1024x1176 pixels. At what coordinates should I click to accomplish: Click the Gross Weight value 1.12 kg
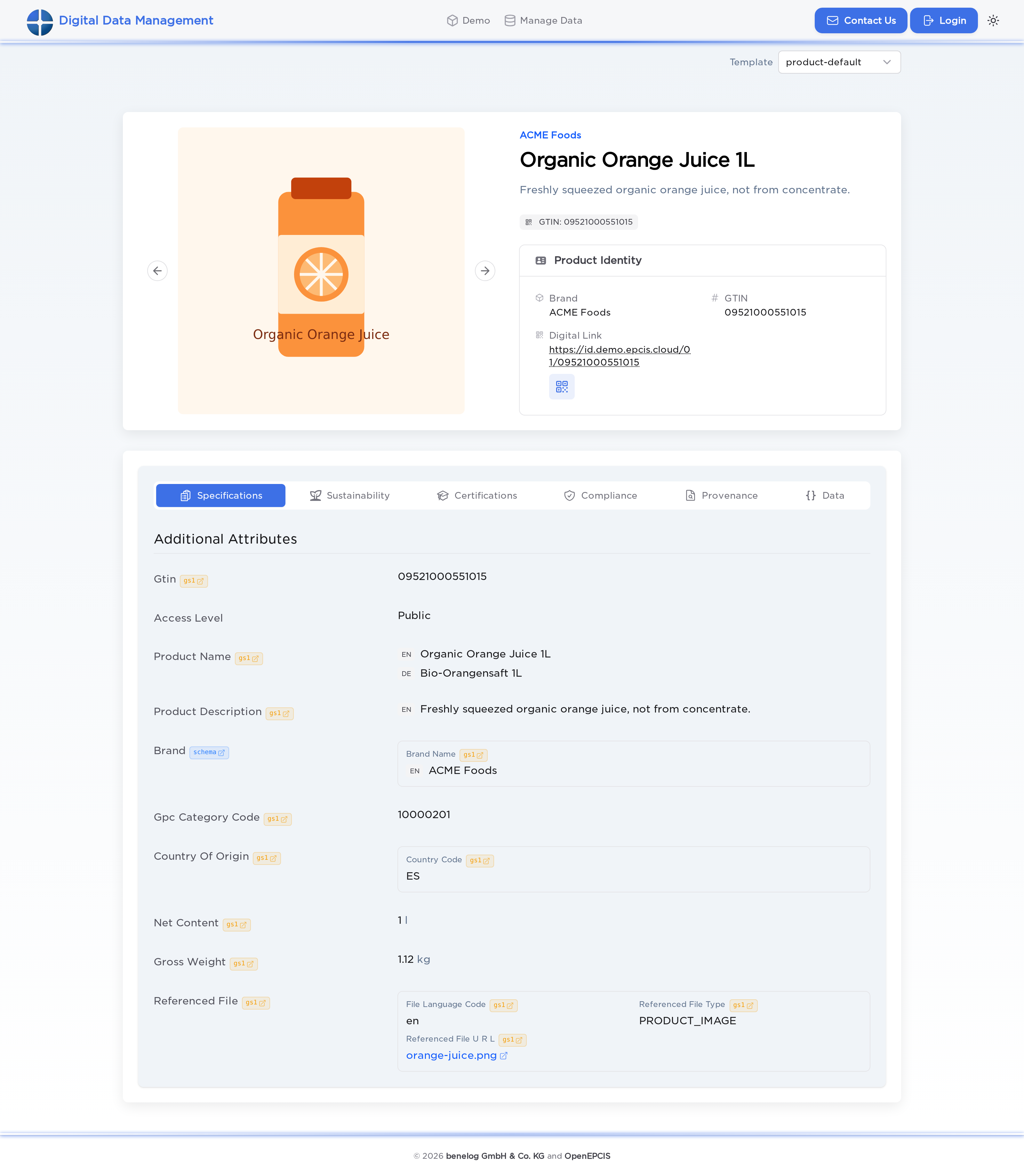pos(414,959)
